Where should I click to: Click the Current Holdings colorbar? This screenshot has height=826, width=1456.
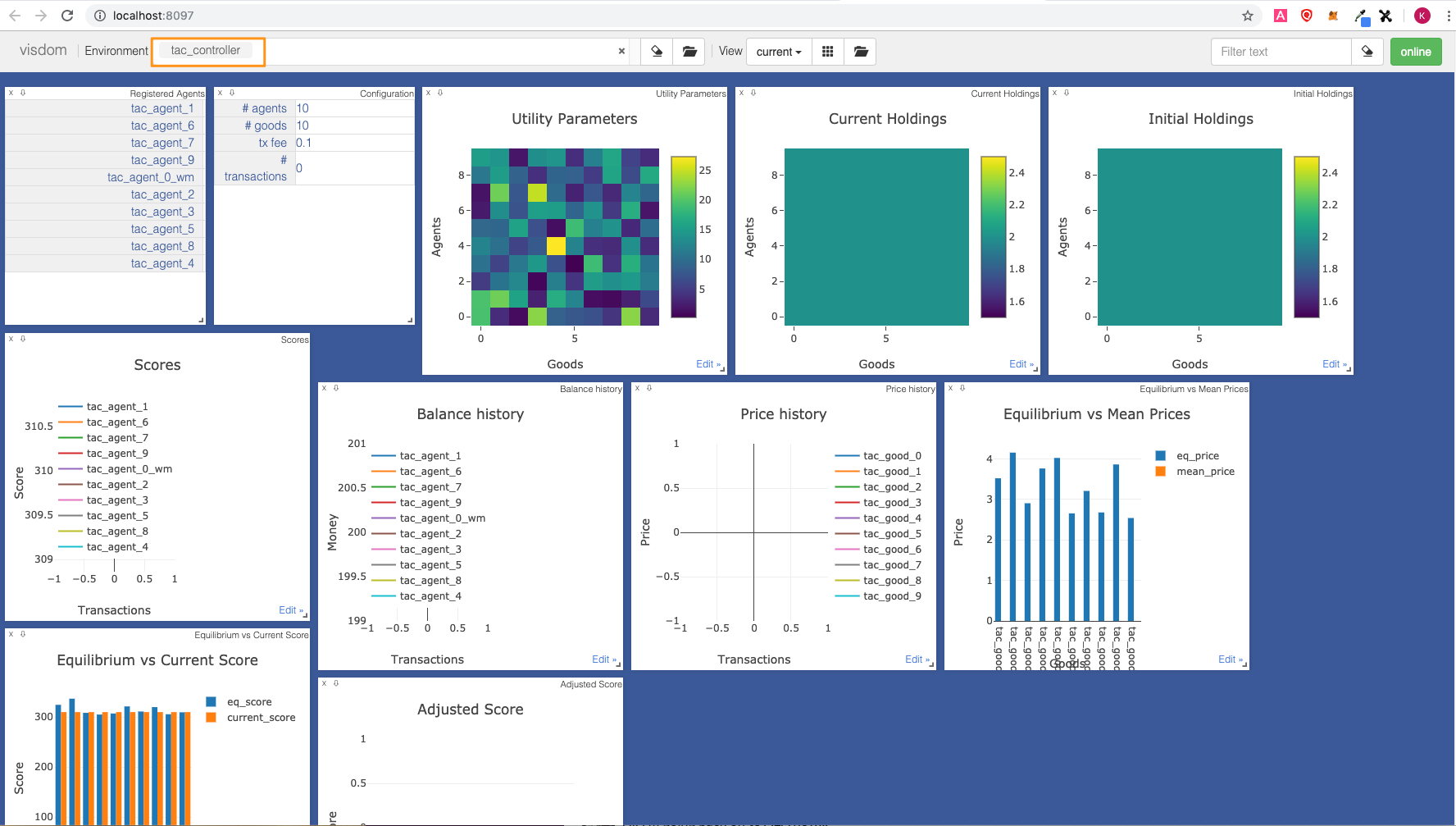(x=993, y=237)
